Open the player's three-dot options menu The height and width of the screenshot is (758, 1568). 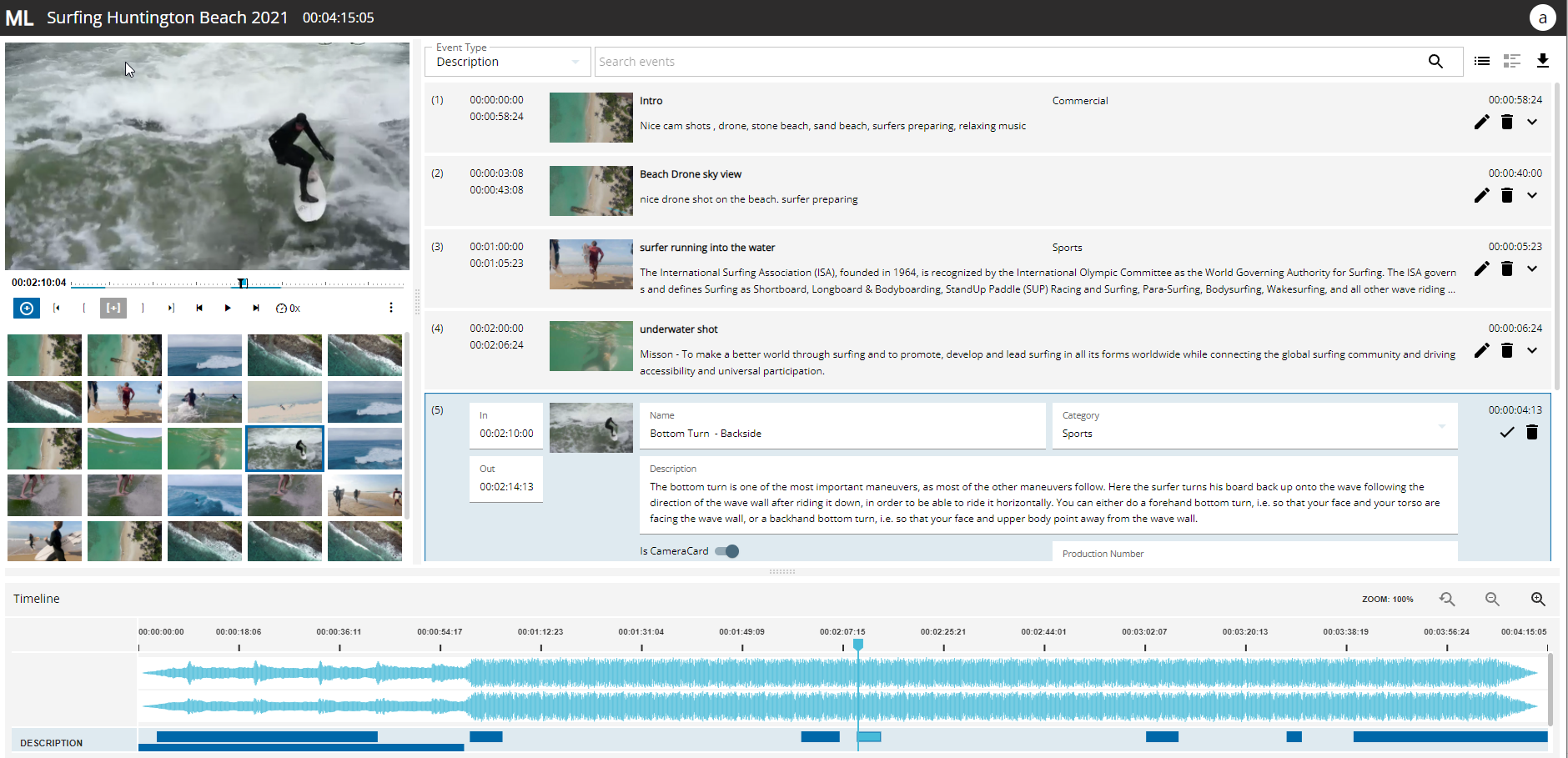pos(390,308)
